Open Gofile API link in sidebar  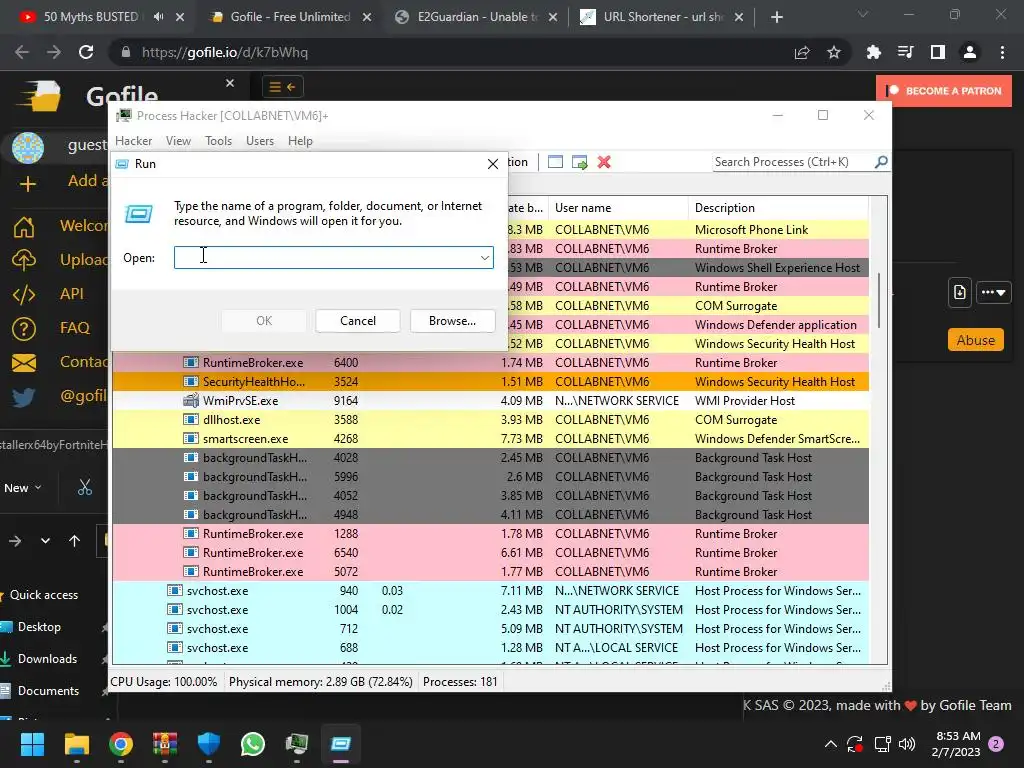pyautogui.click(x=72, y=294)
